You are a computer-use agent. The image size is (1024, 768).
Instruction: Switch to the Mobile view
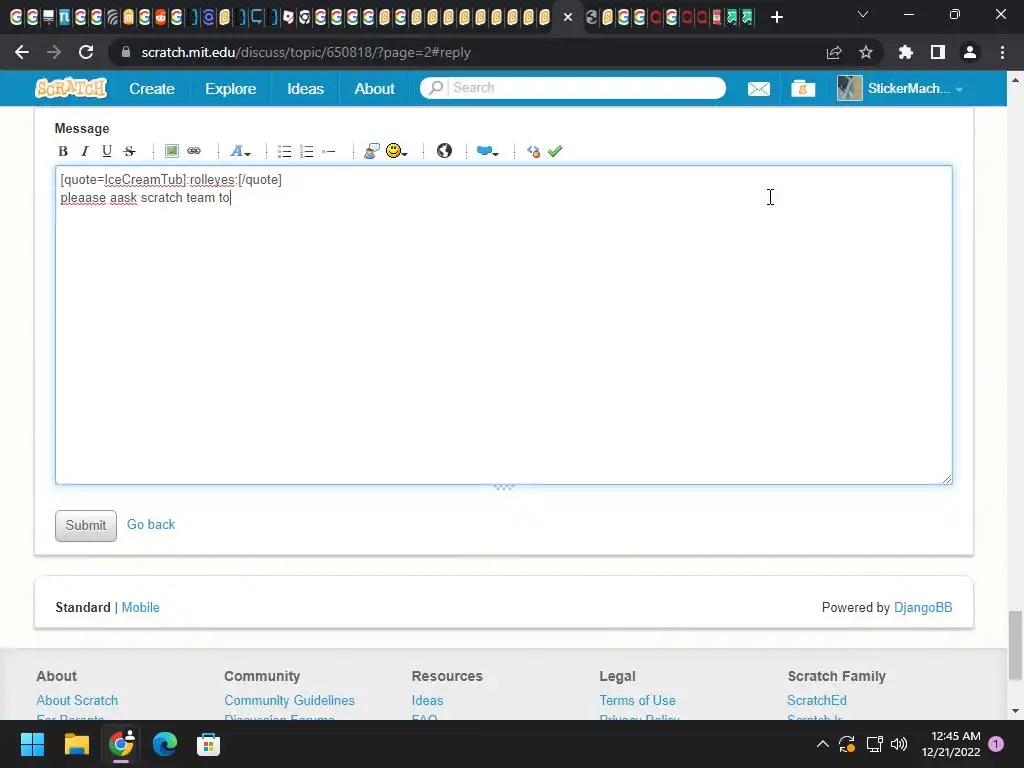tap(140, 607)
